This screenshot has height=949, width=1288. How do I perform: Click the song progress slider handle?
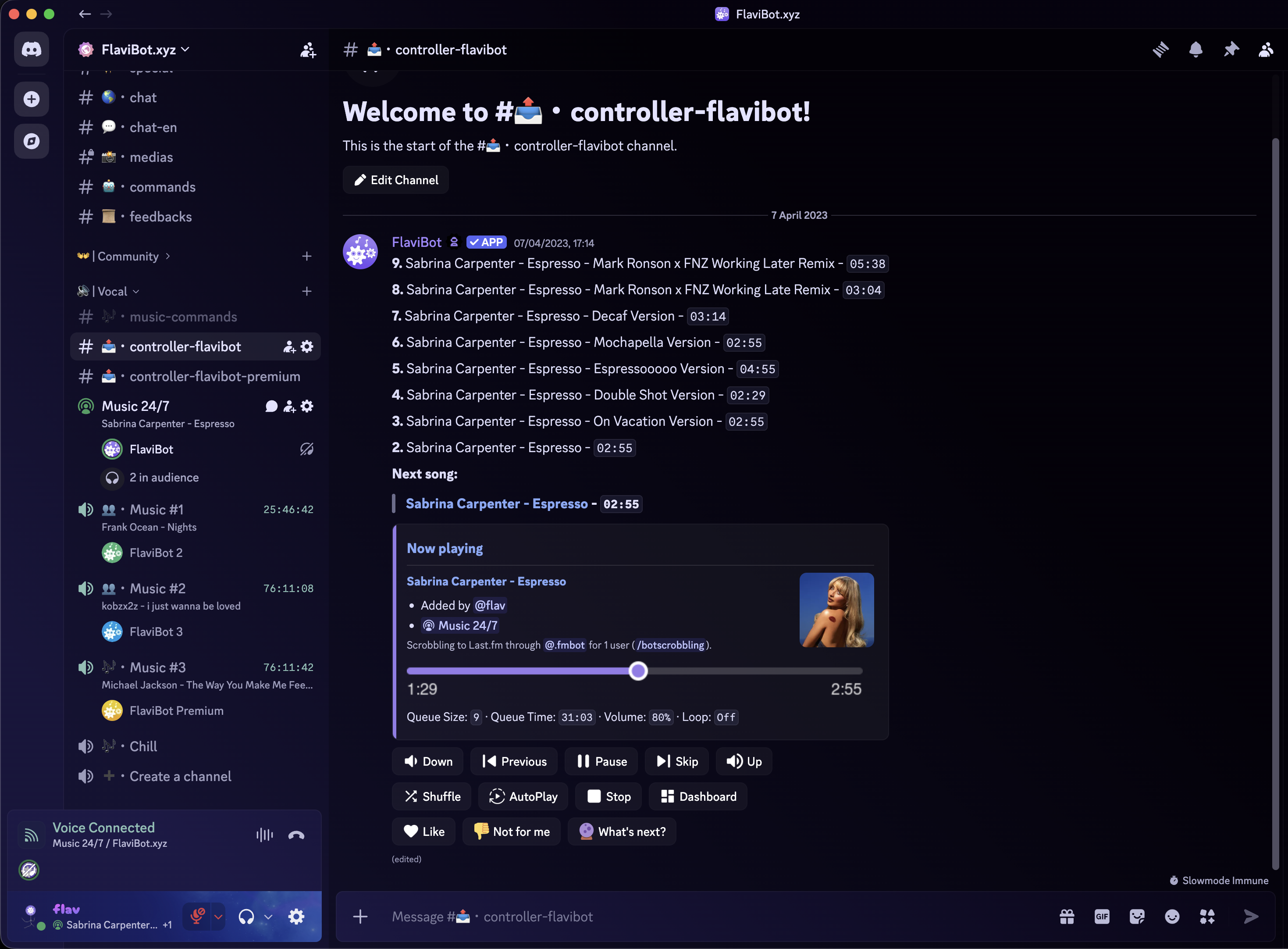[x=638, y=671]
